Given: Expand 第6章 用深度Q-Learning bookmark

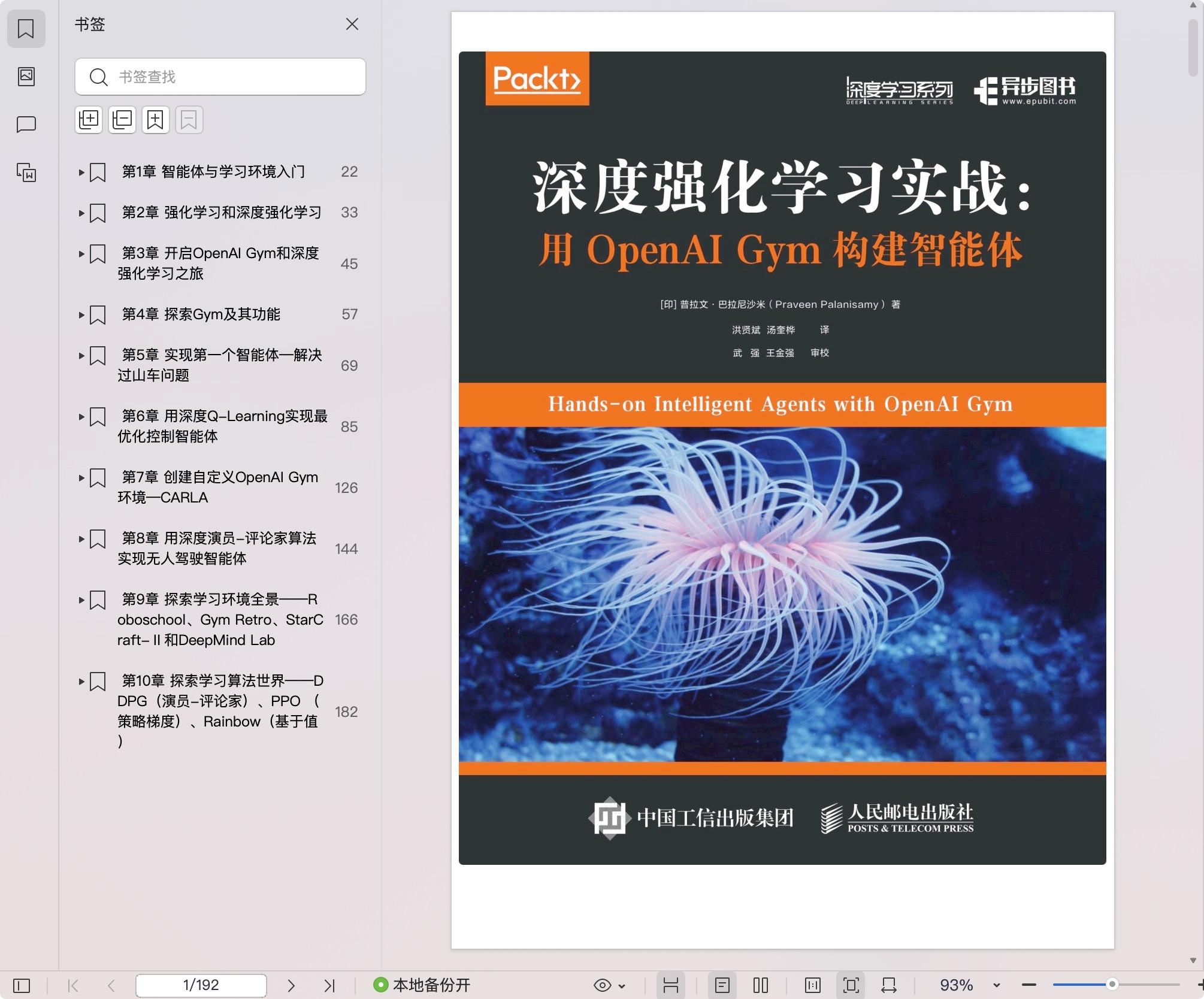Looking at the screenshot, I should coord(81,417).
